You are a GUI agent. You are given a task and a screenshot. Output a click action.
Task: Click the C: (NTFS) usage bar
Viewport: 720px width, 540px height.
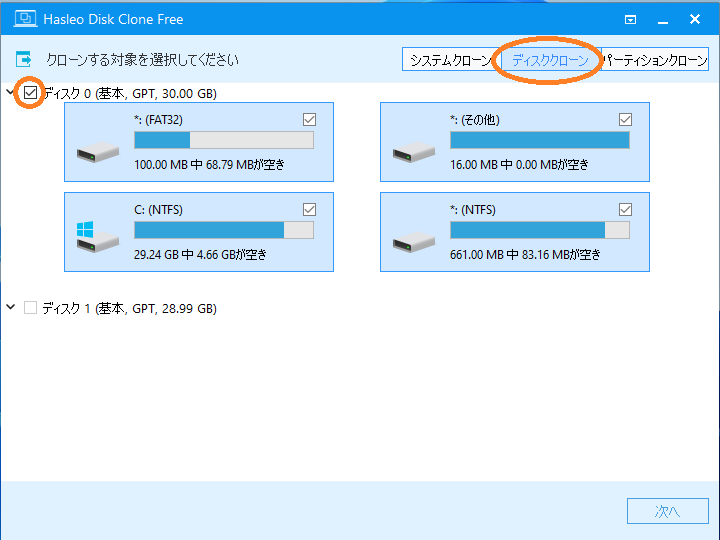pyautogui.click(x=224, y=230)
